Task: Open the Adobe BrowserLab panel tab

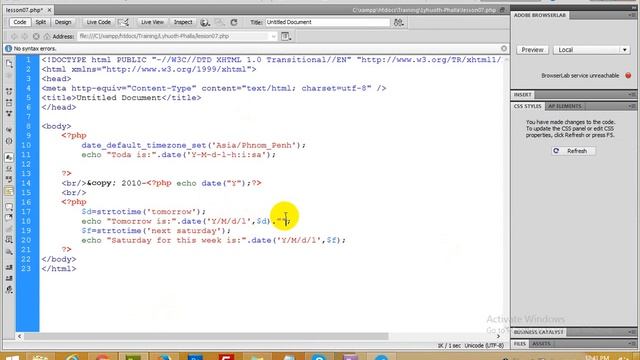Action: [x=540, y=15]
